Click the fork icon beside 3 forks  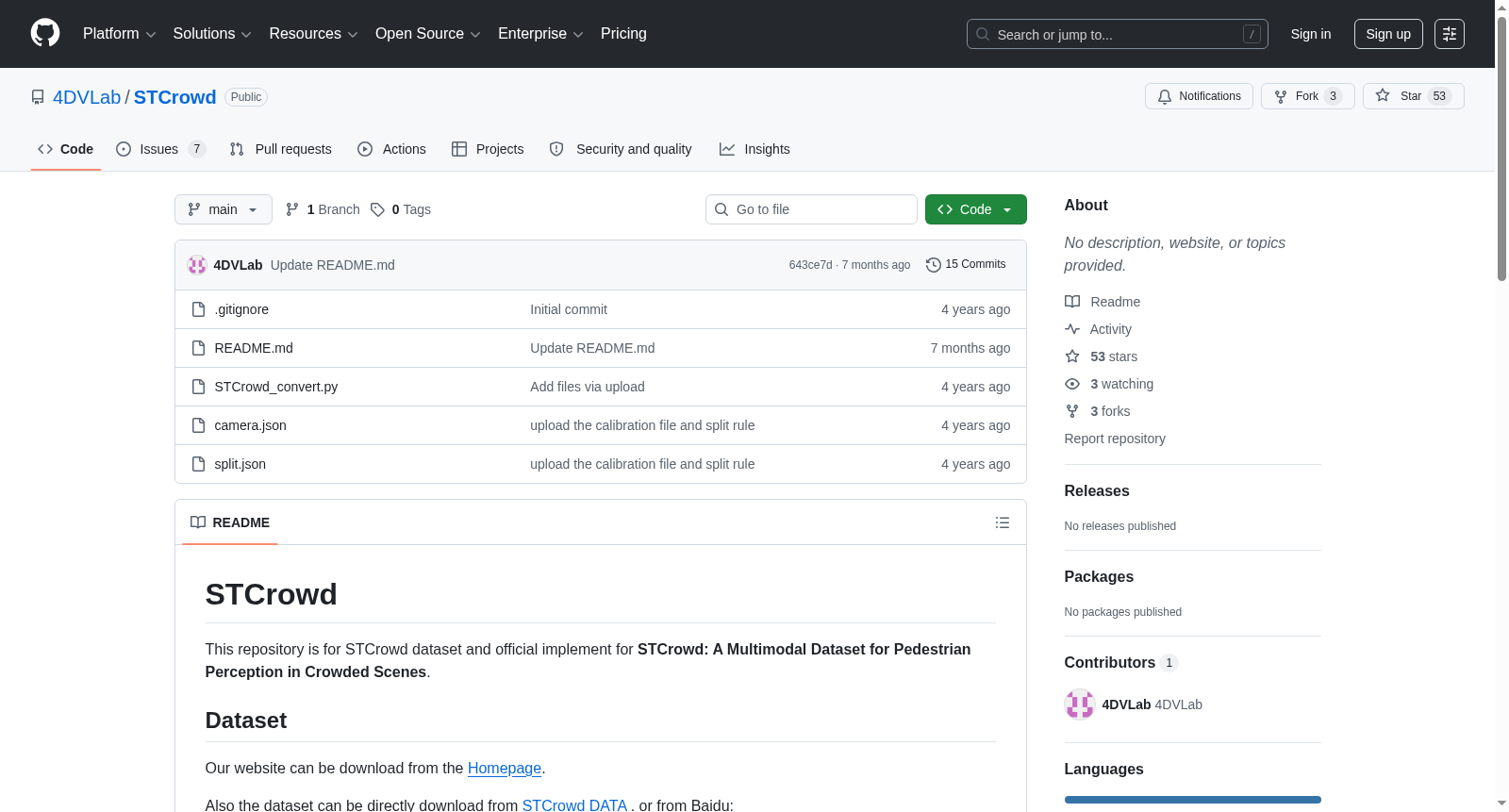(1072, 411)
